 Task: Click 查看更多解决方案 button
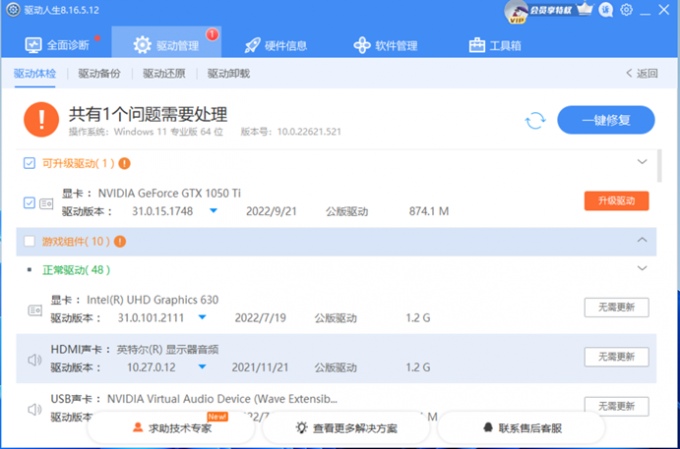[346, 428]
